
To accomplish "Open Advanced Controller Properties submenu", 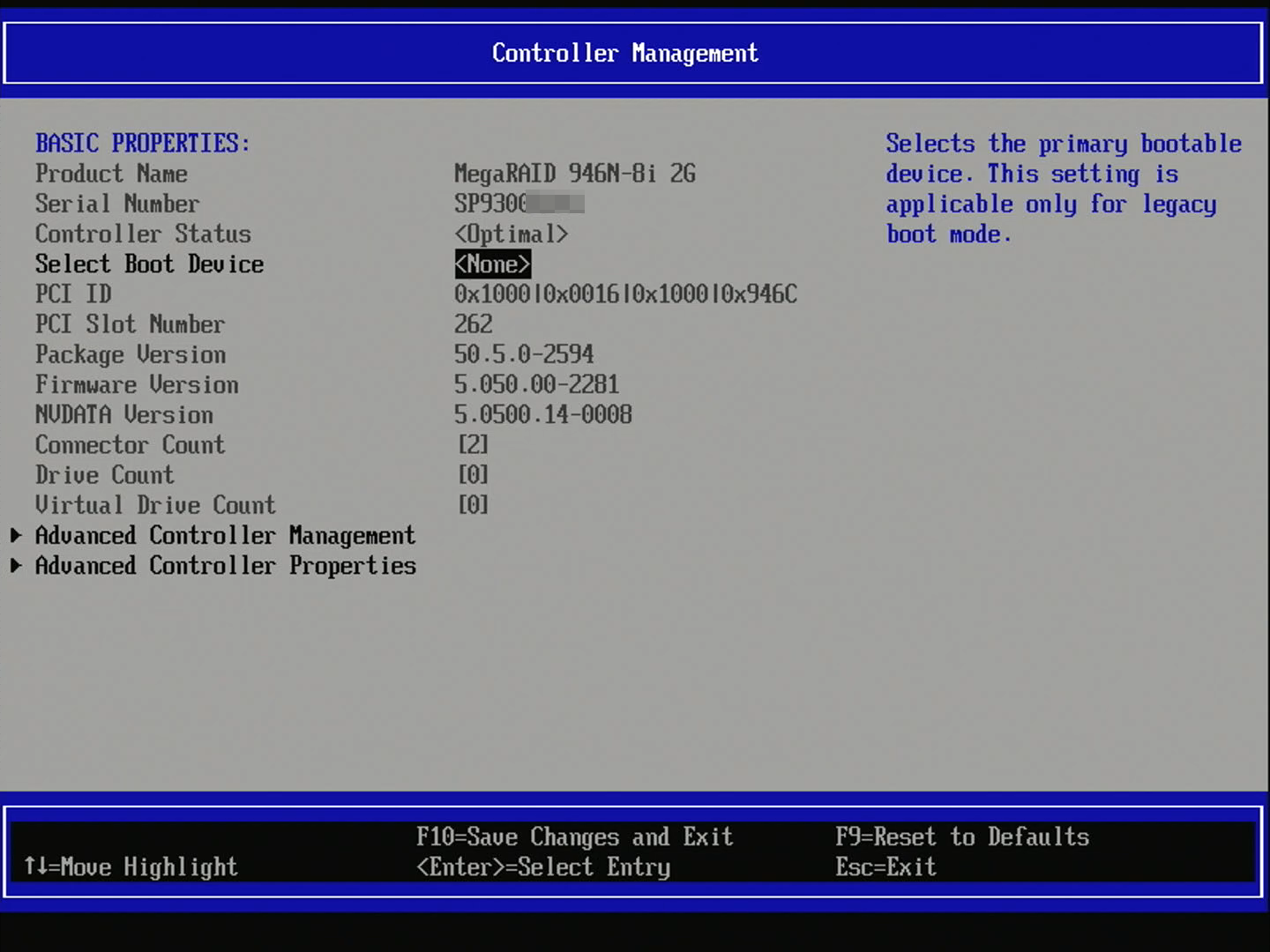I will point(226,565).
